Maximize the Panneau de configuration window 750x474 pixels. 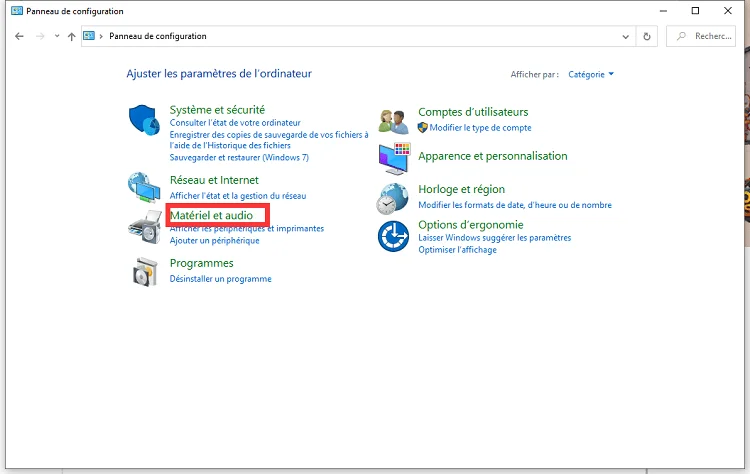tap(695, 11)
